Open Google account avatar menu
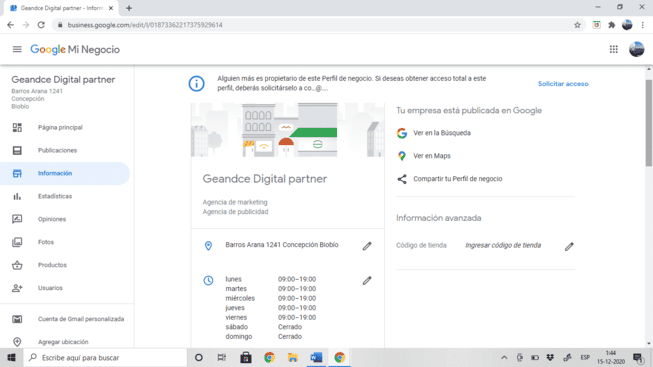653x367 pixels. pos(636,50)
